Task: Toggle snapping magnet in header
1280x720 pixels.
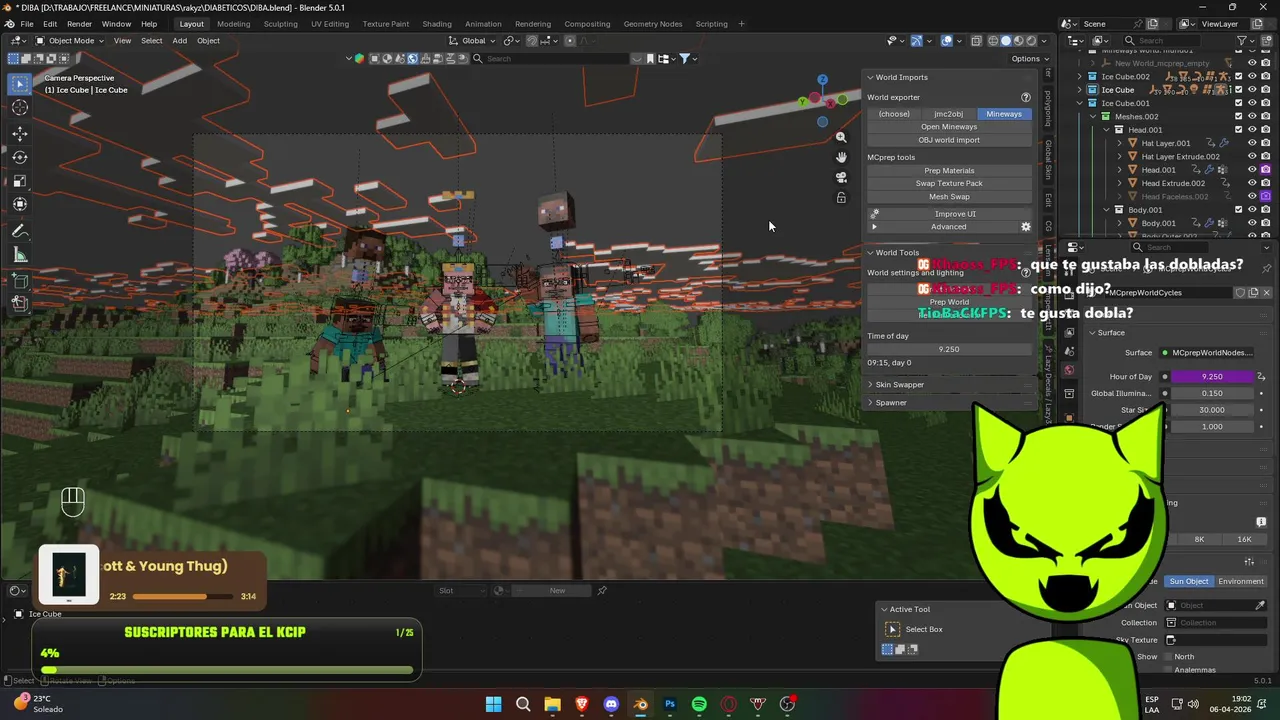Action: point(532,41)
